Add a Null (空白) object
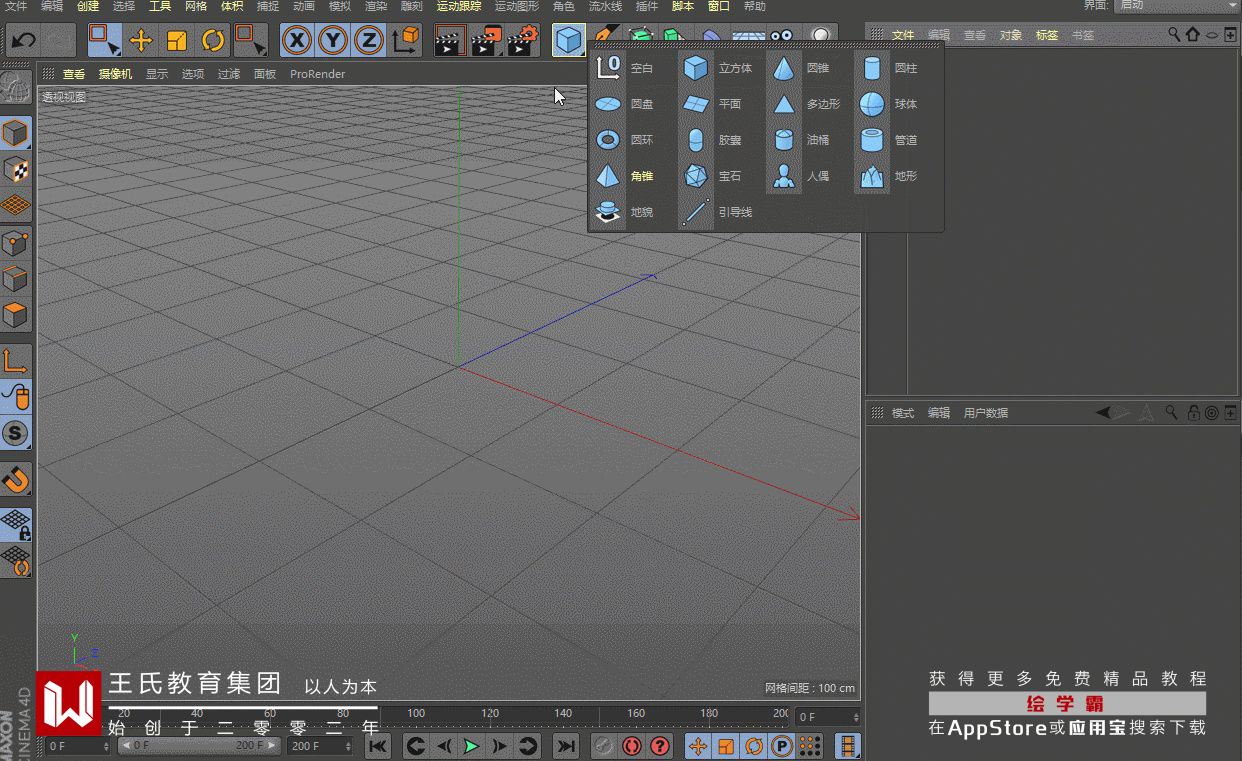The width and height of the screenshot is (1242, 761). pos(625,68)
